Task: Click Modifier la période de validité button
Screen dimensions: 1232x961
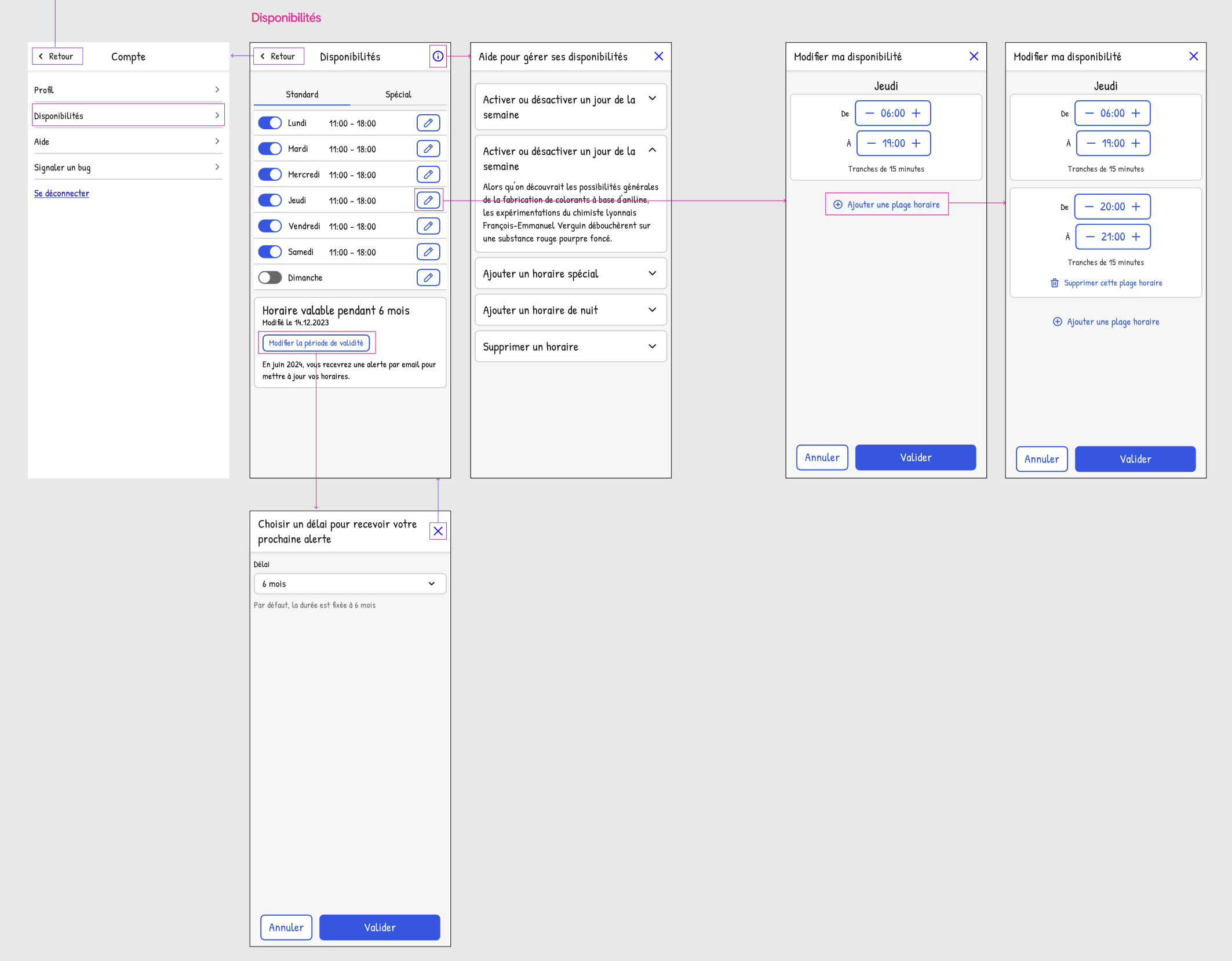Action: click(316, 343)
